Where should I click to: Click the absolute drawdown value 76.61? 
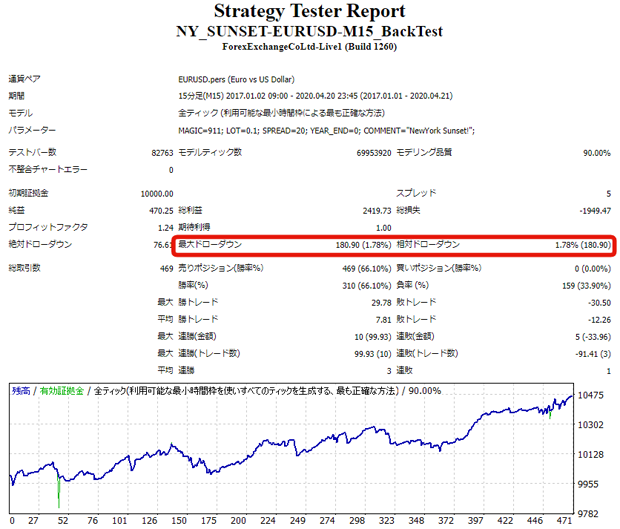163,245
